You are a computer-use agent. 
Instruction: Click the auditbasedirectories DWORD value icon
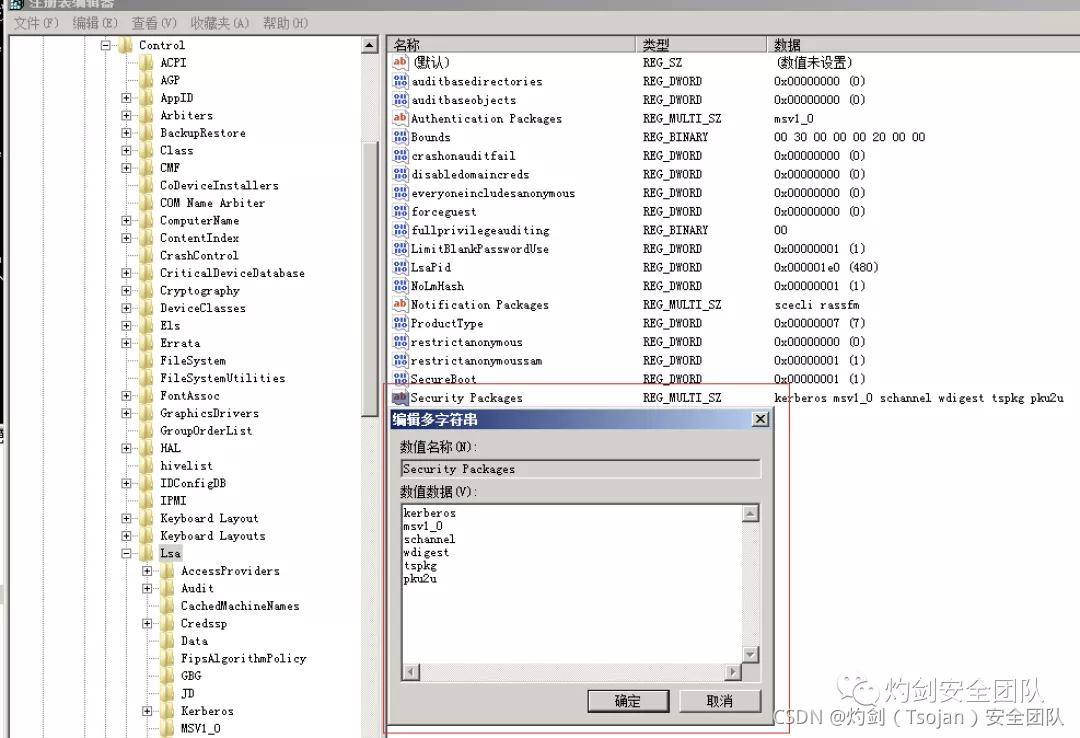tap(400, 81)
